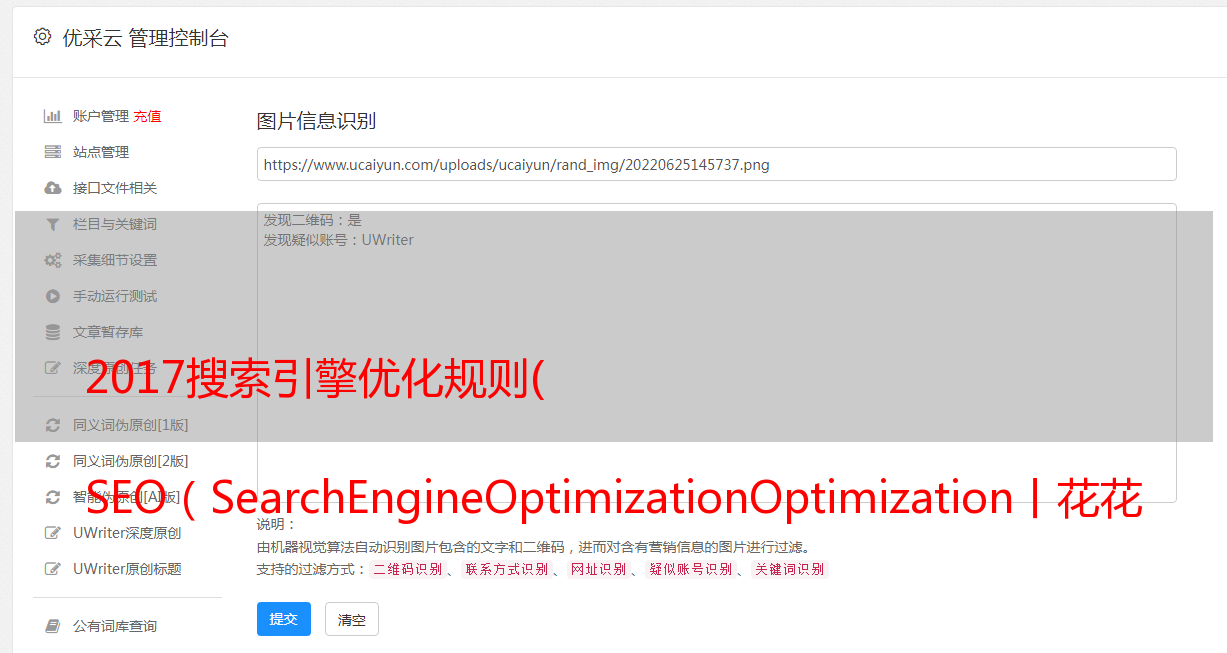Click the result line 发现疑似账号：UWriter

pos(339,240)
